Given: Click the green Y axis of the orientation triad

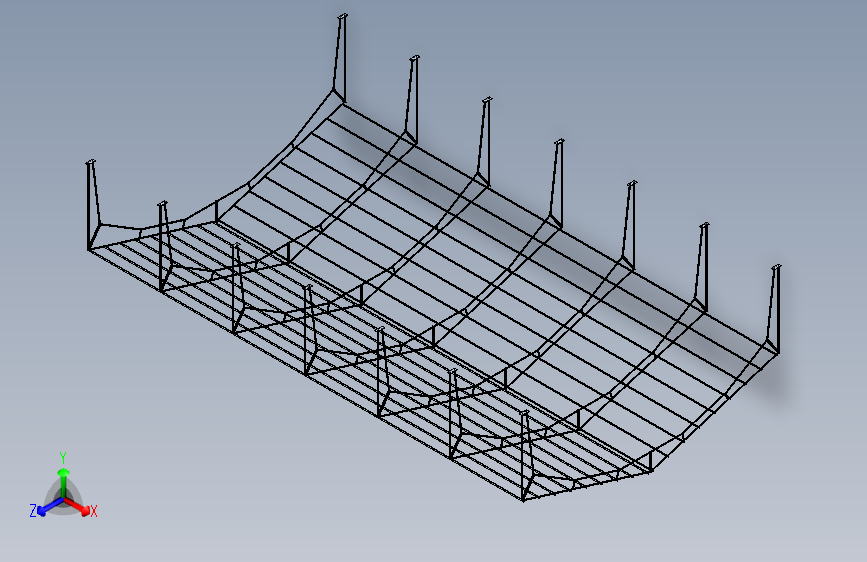Looking at the screenshot, I should pyautogui.click(x=64, y=483).
